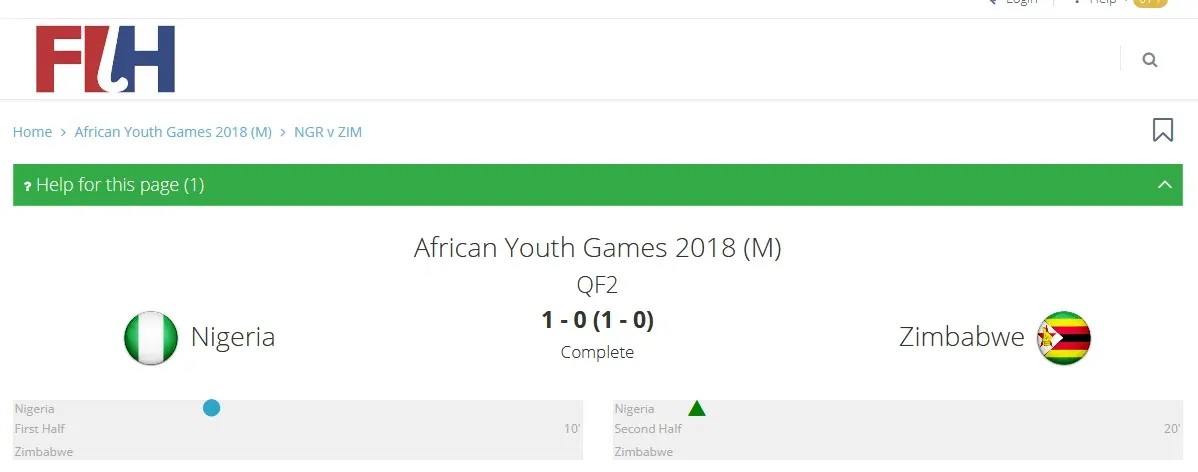Collapse the help panel chevron

point(1163,185)
